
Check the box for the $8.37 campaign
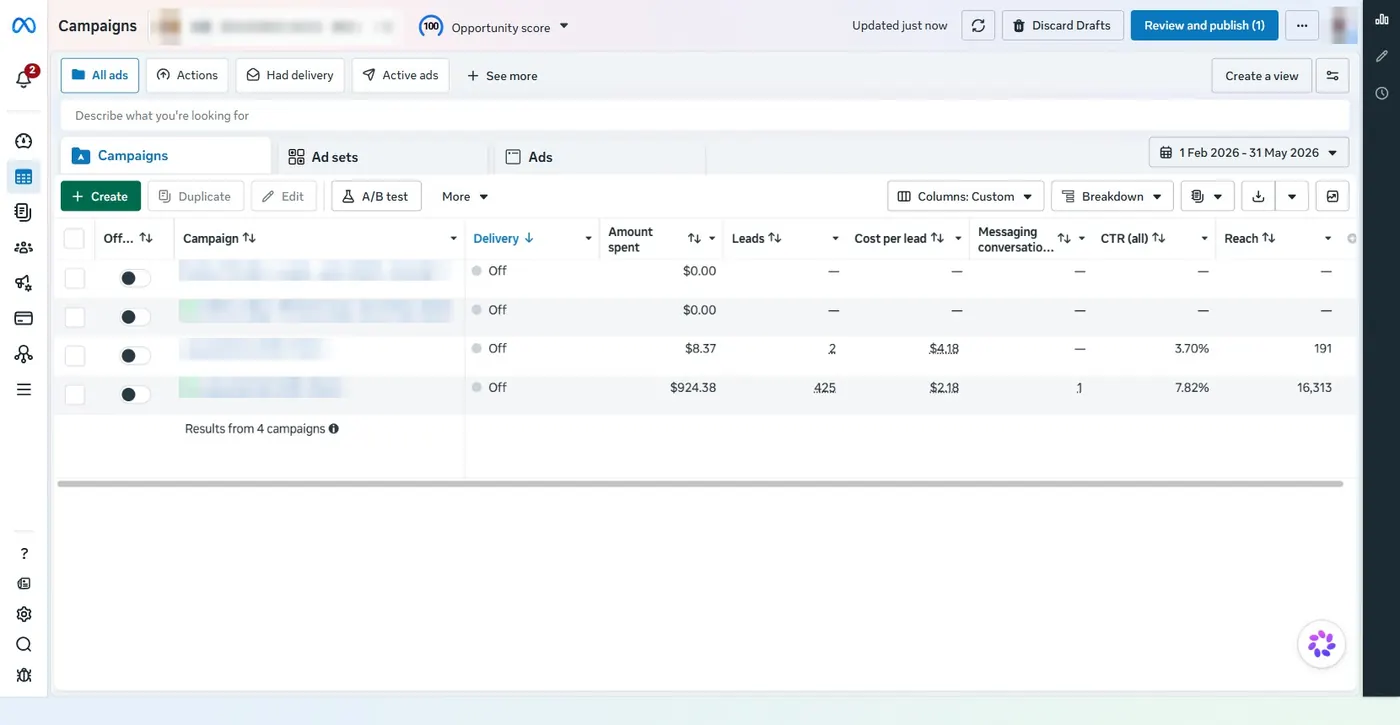click(74, 355)
